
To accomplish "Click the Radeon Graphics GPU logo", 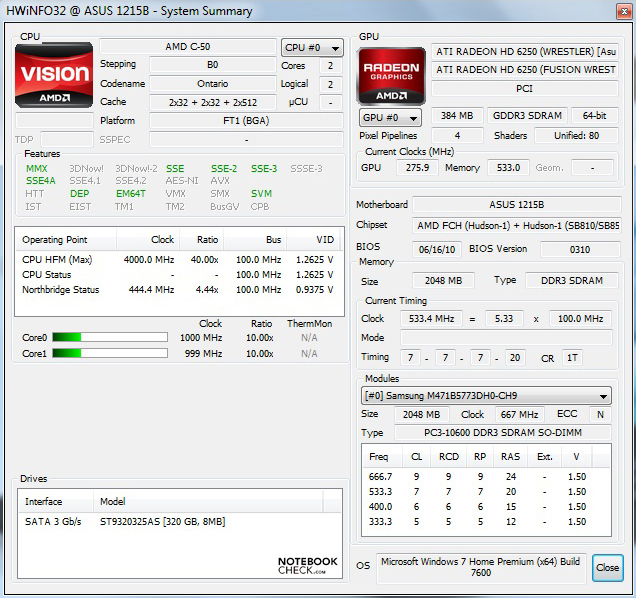I will pyautogui.click(x=391, y=76).
